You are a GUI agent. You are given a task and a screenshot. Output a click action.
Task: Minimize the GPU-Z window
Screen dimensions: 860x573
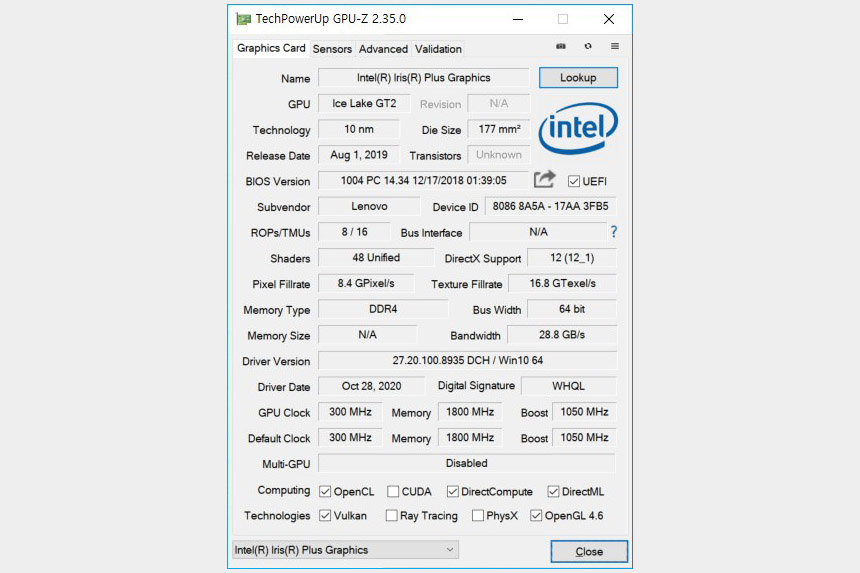pos(518,20)
